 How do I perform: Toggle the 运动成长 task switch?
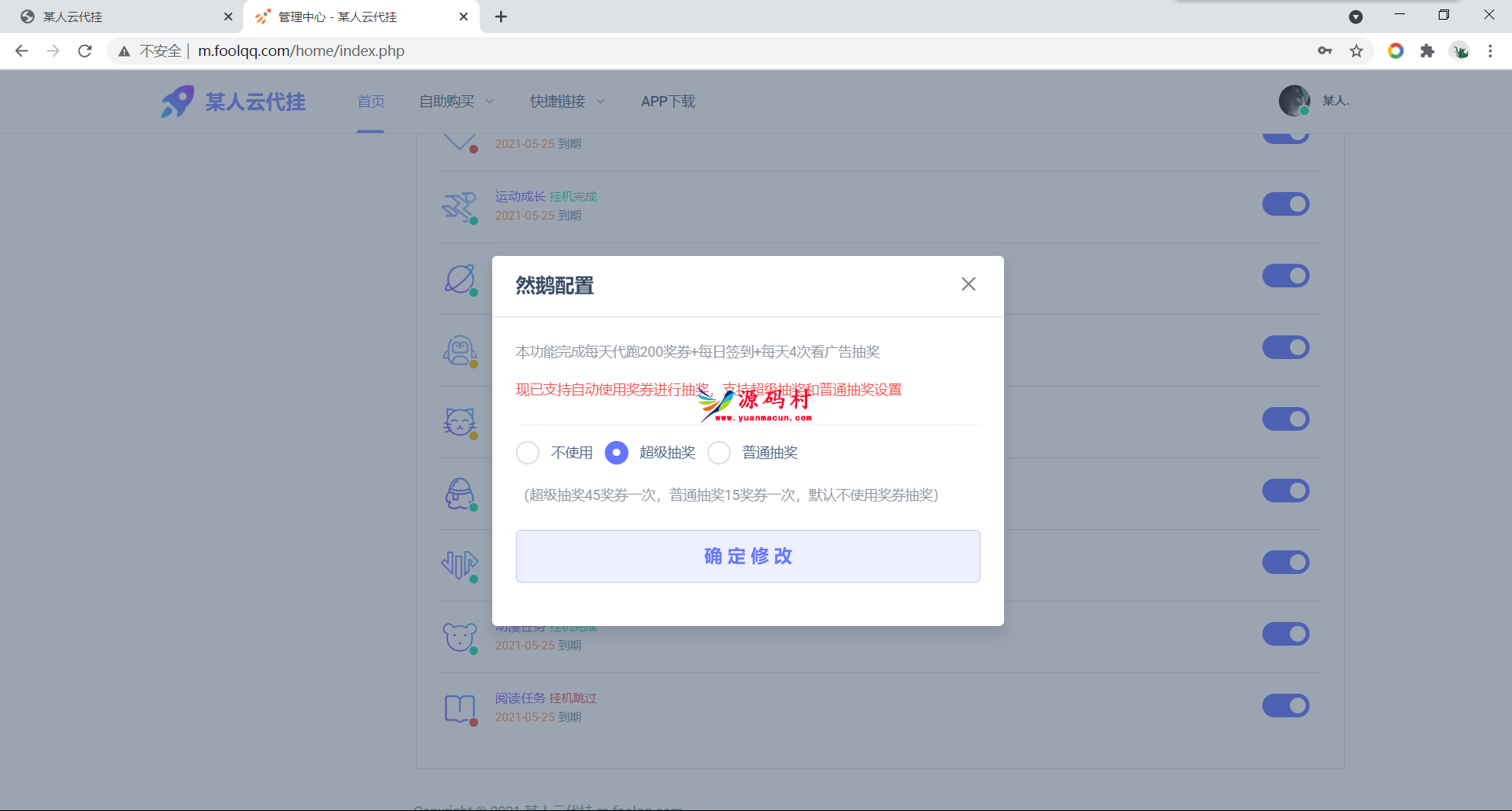click(1285, 204)
